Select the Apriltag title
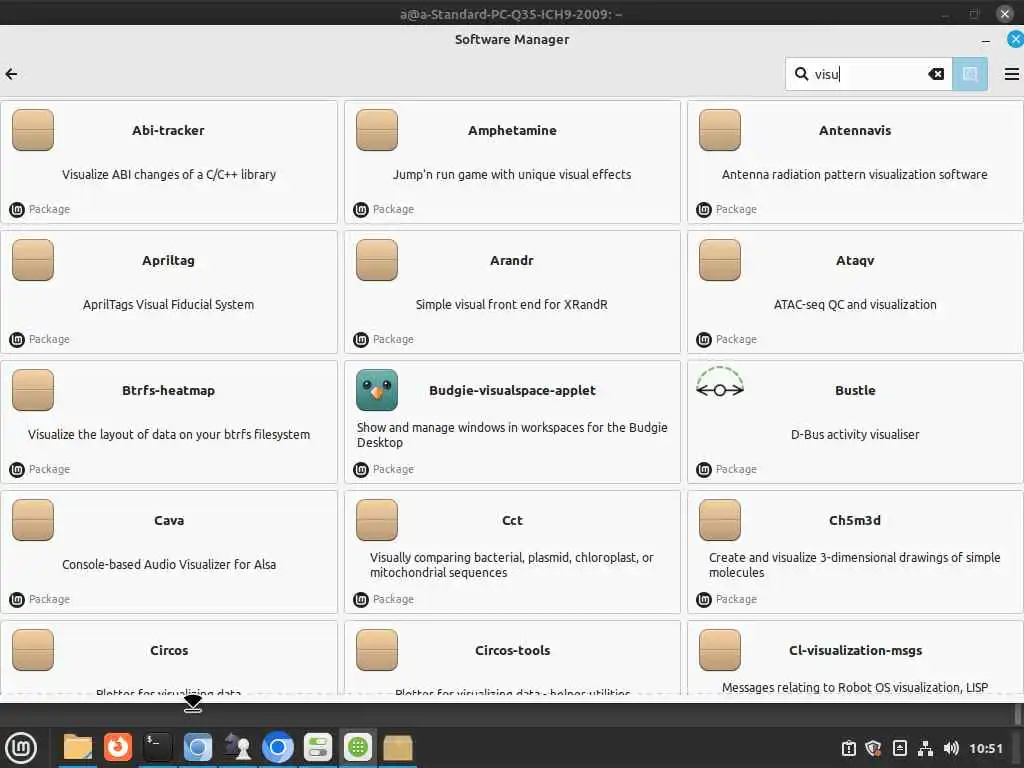Screen dimensions: 1024x768 (x=168, y=260)
